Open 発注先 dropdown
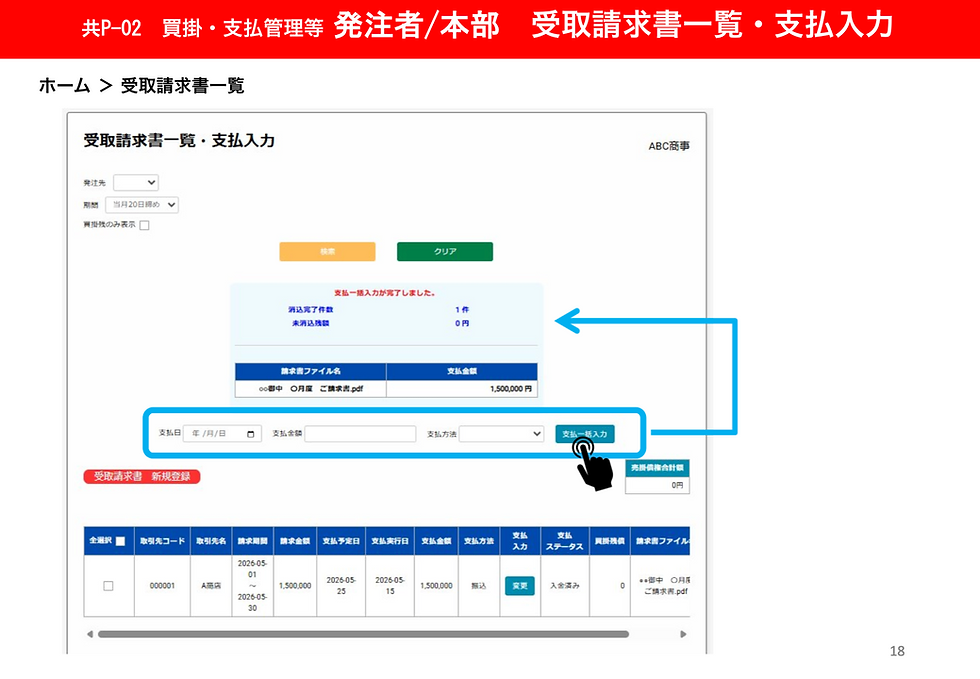The width and height of the screenshot is (980, 679). 136,183
